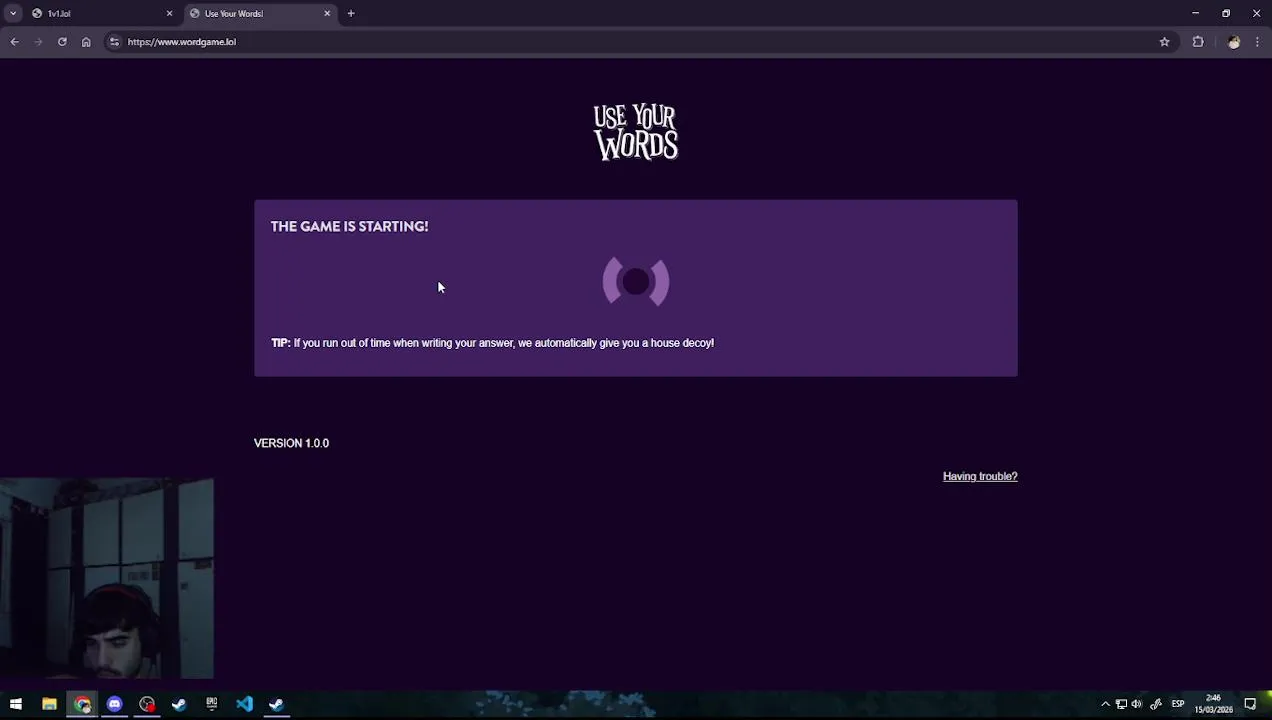View site information for wordgame.lol

[x=114, y=42]
